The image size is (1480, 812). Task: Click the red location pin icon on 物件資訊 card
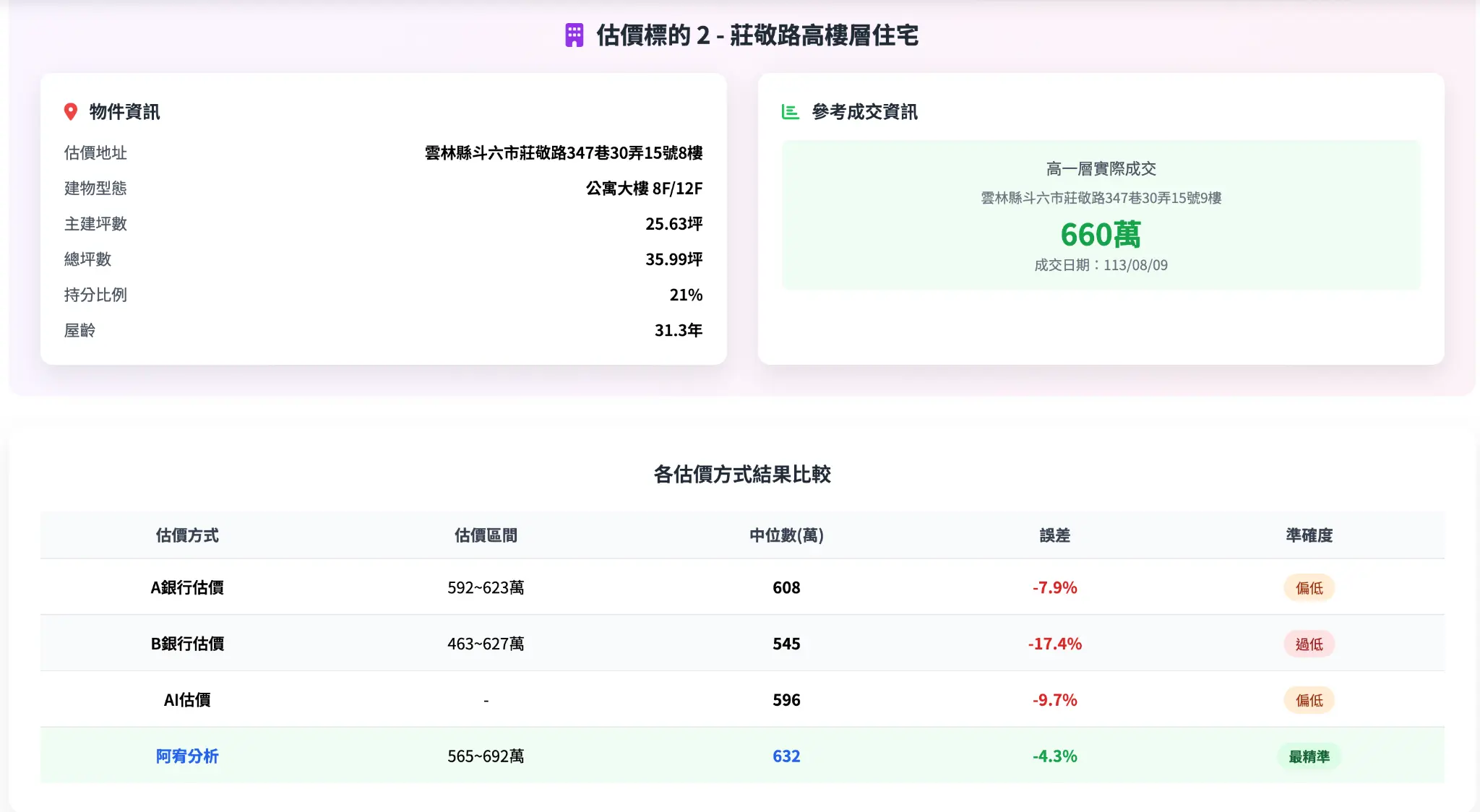[x=70, y=111]
